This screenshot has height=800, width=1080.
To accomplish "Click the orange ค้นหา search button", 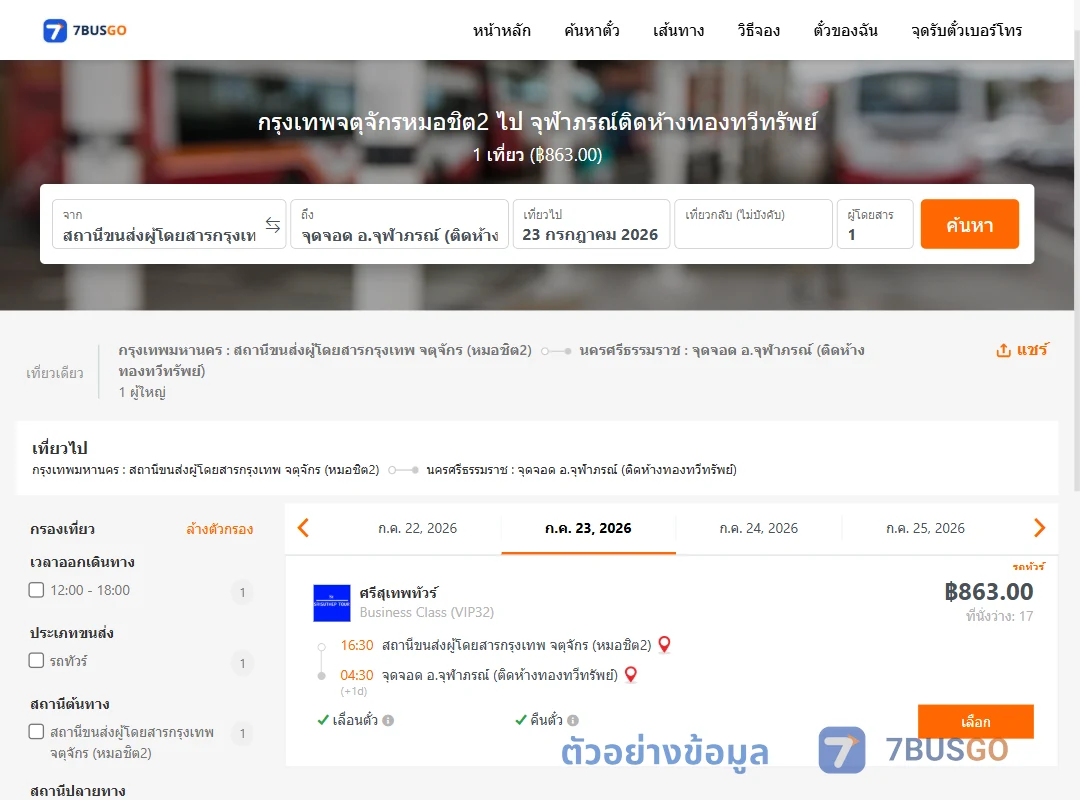I will click(969, 224).
